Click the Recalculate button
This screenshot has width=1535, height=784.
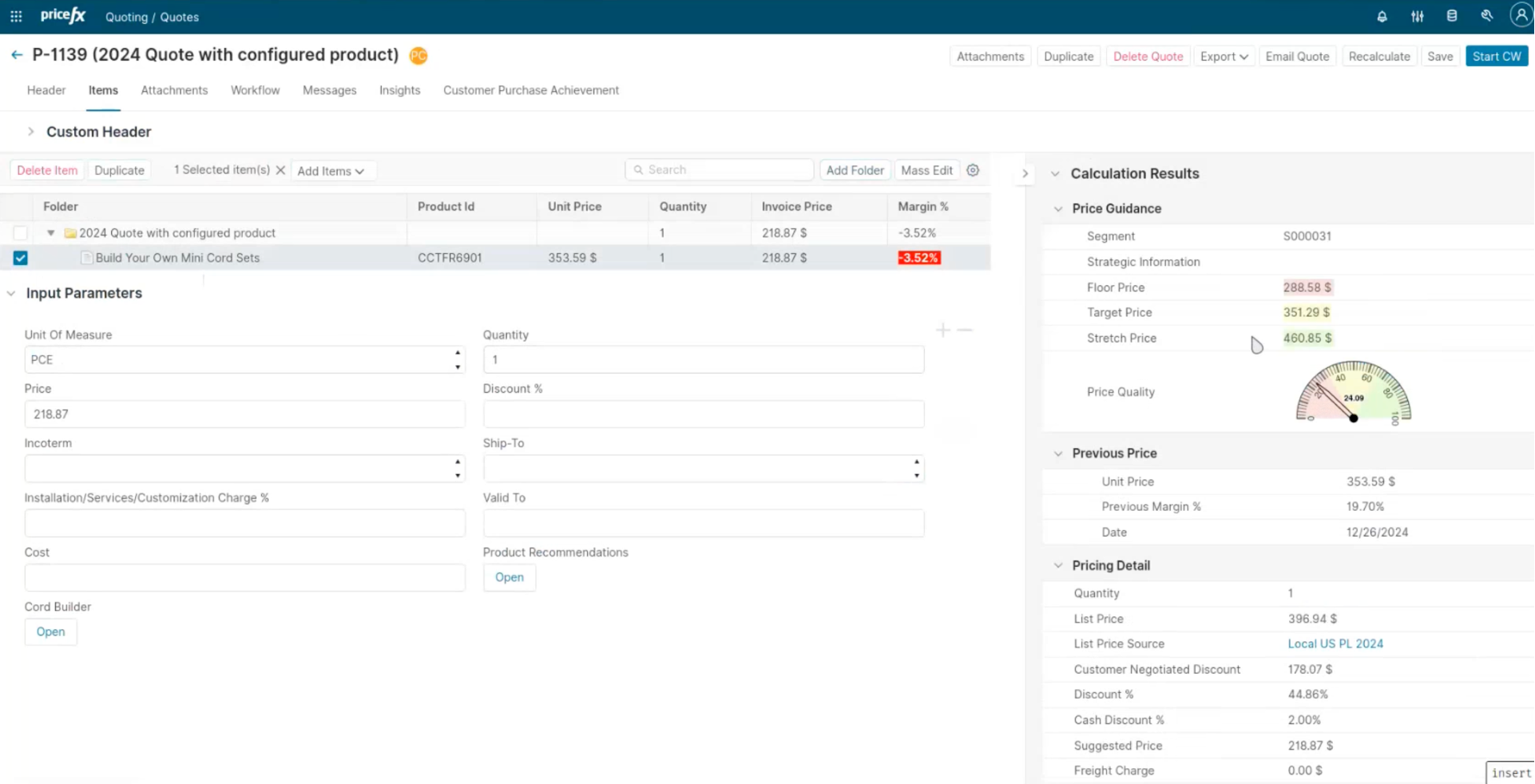tap(1378, 57)
